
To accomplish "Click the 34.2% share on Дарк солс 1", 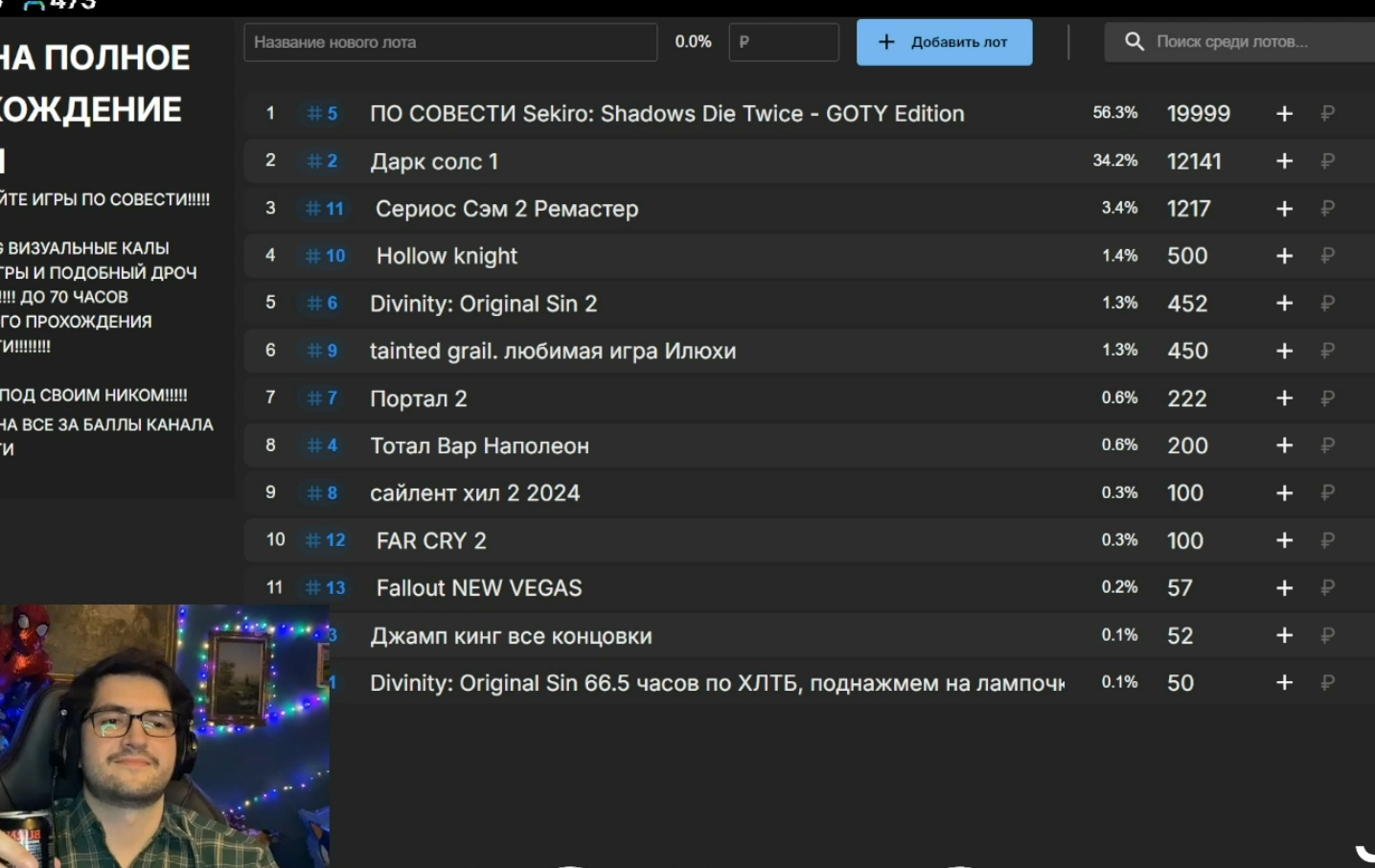I will point(1115,160).
